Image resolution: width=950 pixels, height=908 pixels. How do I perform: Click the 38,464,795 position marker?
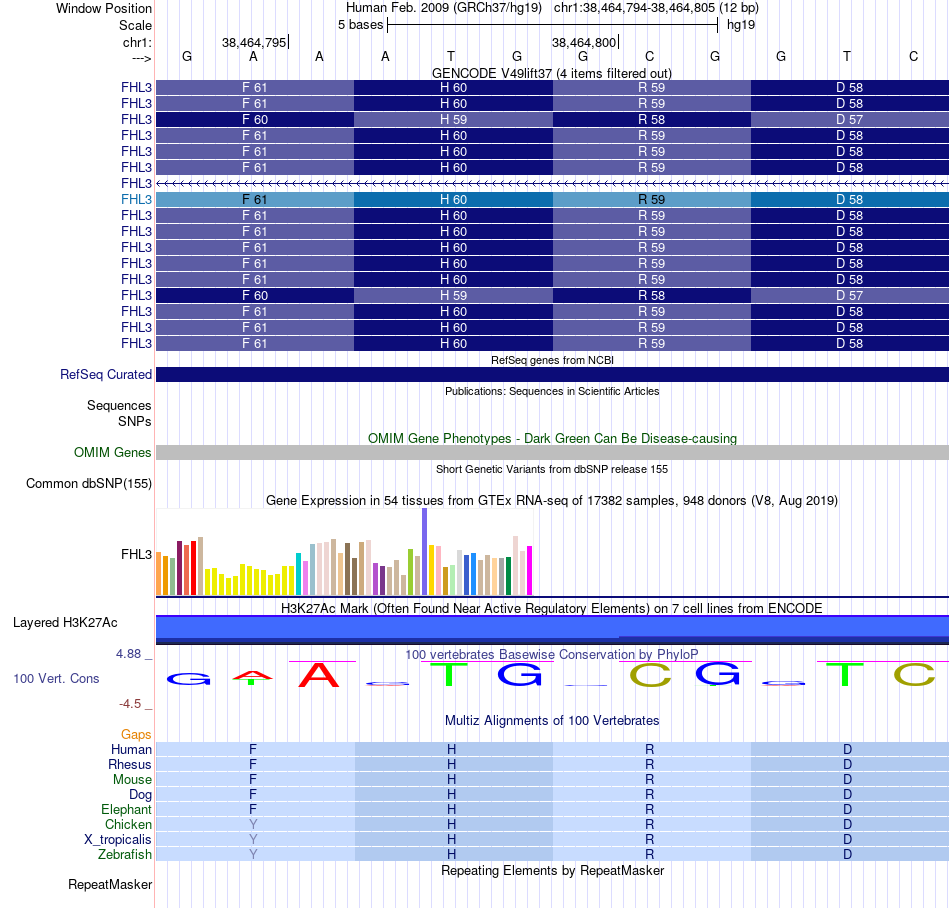pyautogui.click(x=254, y=42)
